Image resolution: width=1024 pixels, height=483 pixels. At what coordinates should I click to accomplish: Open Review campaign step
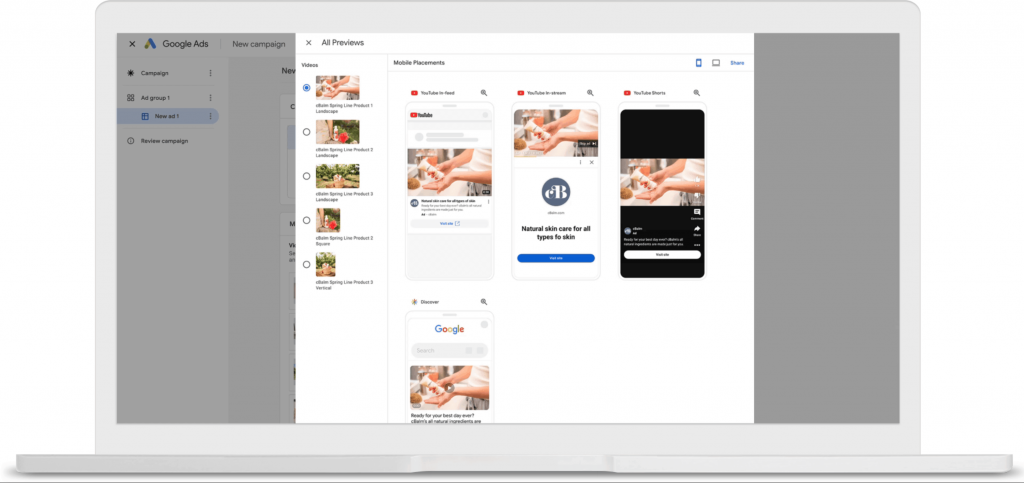point(165,141)
